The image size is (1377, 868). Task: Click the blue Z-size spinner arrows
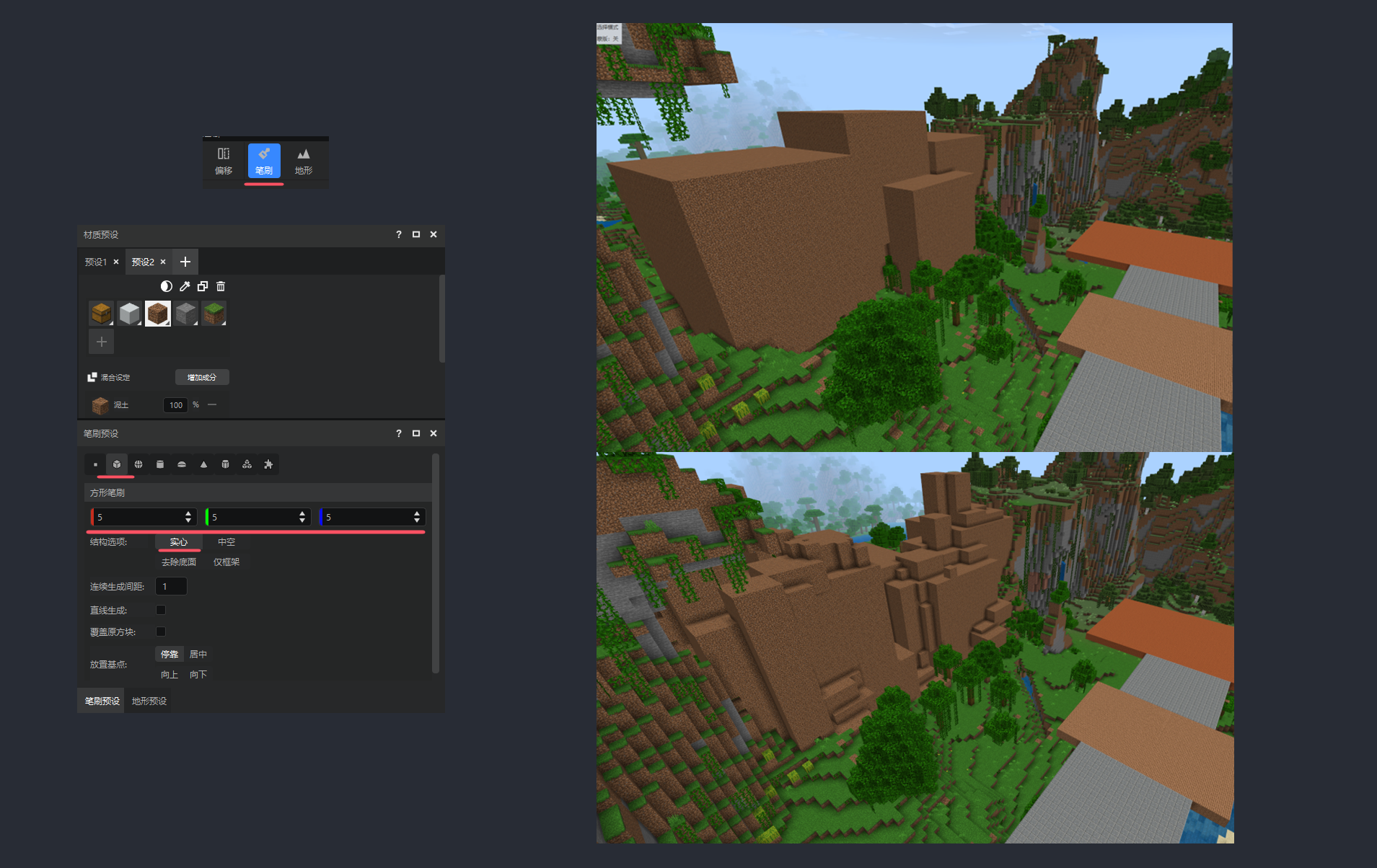417,517
